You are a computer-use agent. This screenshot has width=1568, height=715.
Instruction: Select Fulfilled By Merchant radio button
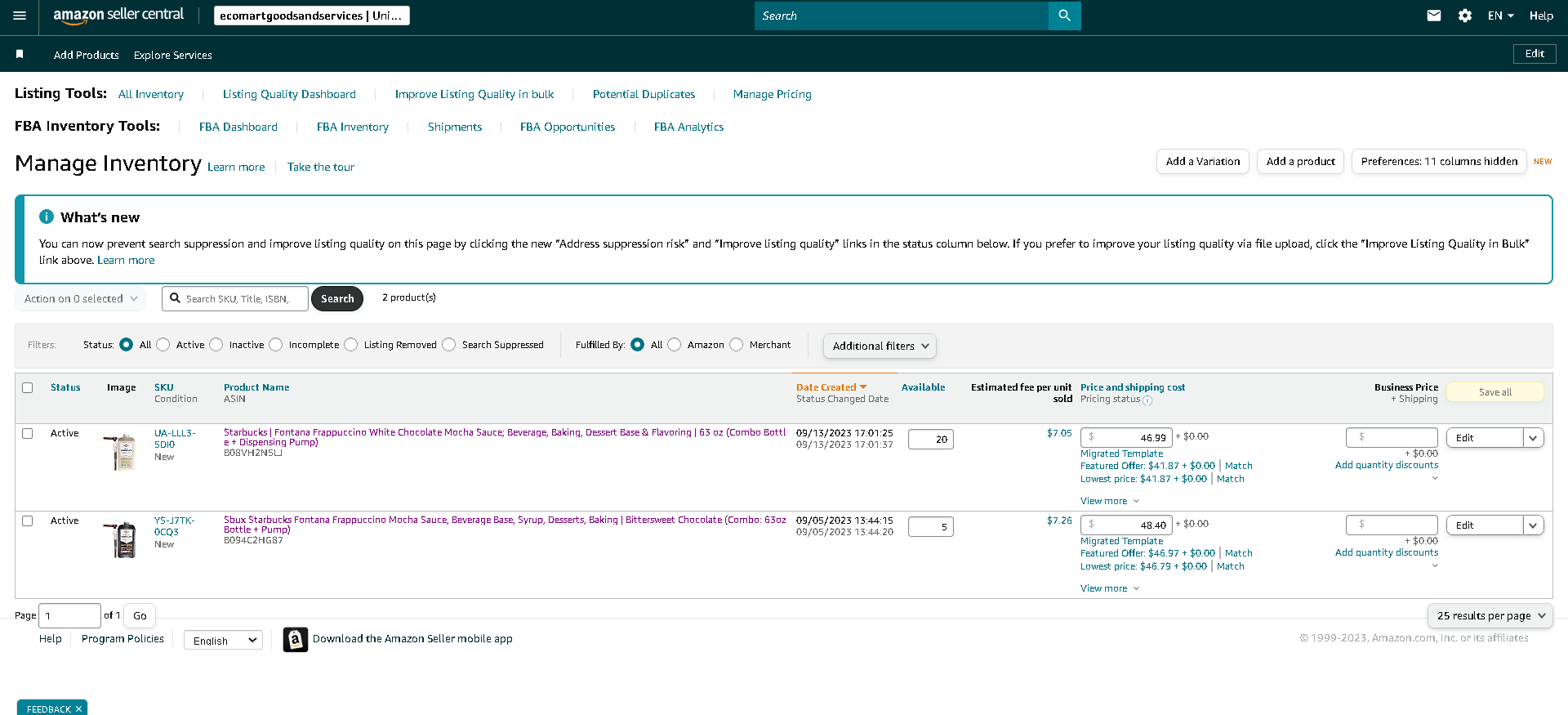click(x=737, y=345)
